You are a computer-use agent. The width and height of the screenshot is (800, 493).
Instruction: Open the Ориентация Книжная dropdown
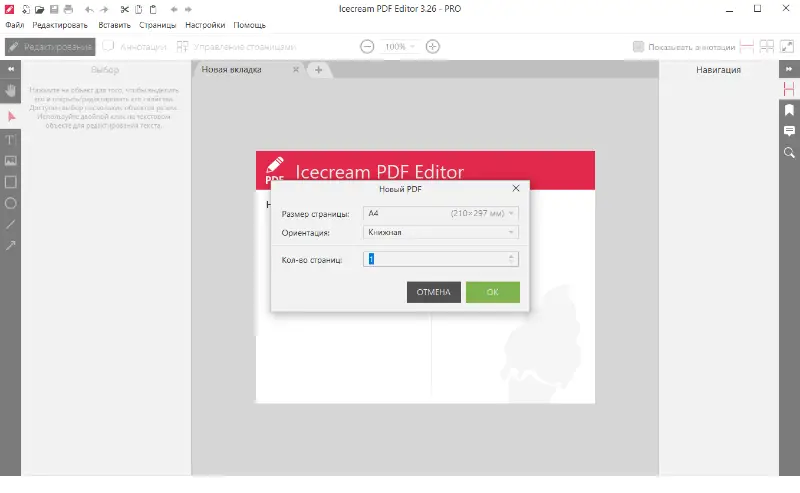(x=441, y=232)
